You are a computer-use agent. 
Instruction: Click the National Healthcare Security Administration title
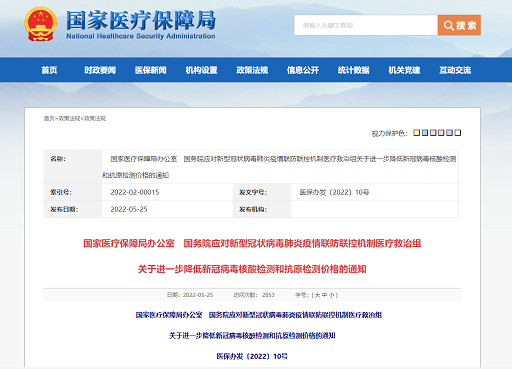pyautogui.click(x=141, y=36)
